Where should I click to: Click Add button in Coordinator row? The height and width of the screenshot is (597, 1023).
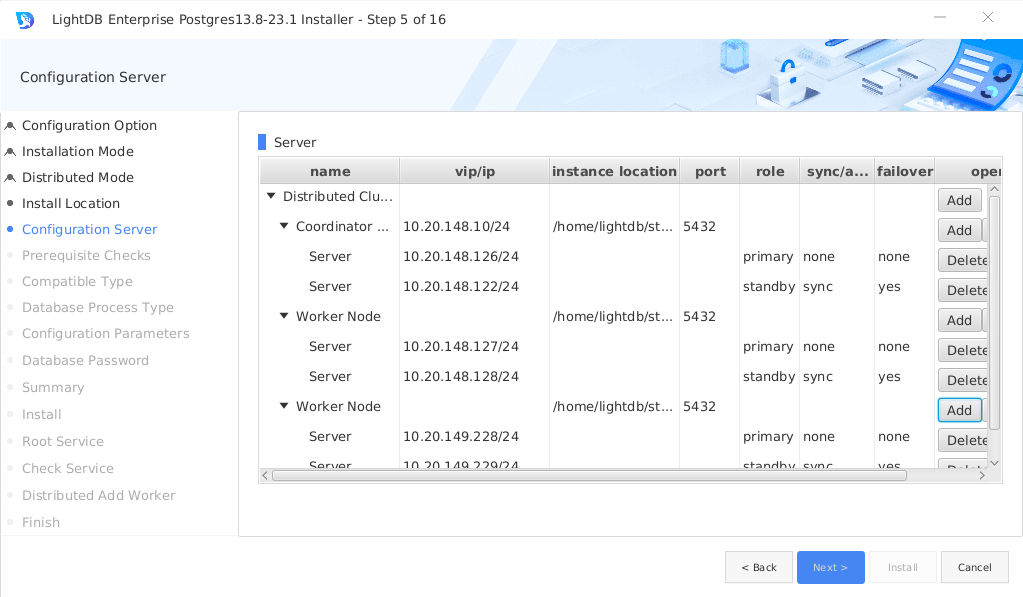tap(959, 230)
